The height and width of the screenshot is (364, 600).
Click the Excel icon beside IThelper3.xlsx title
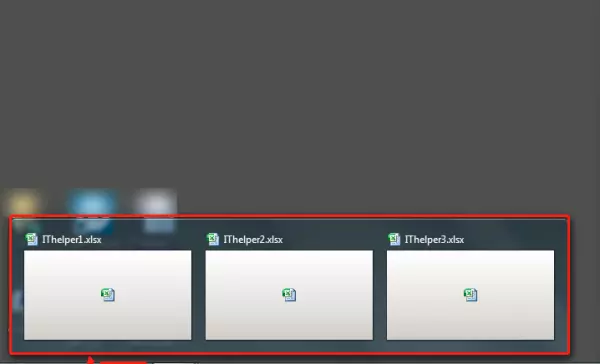click(394, 240)
